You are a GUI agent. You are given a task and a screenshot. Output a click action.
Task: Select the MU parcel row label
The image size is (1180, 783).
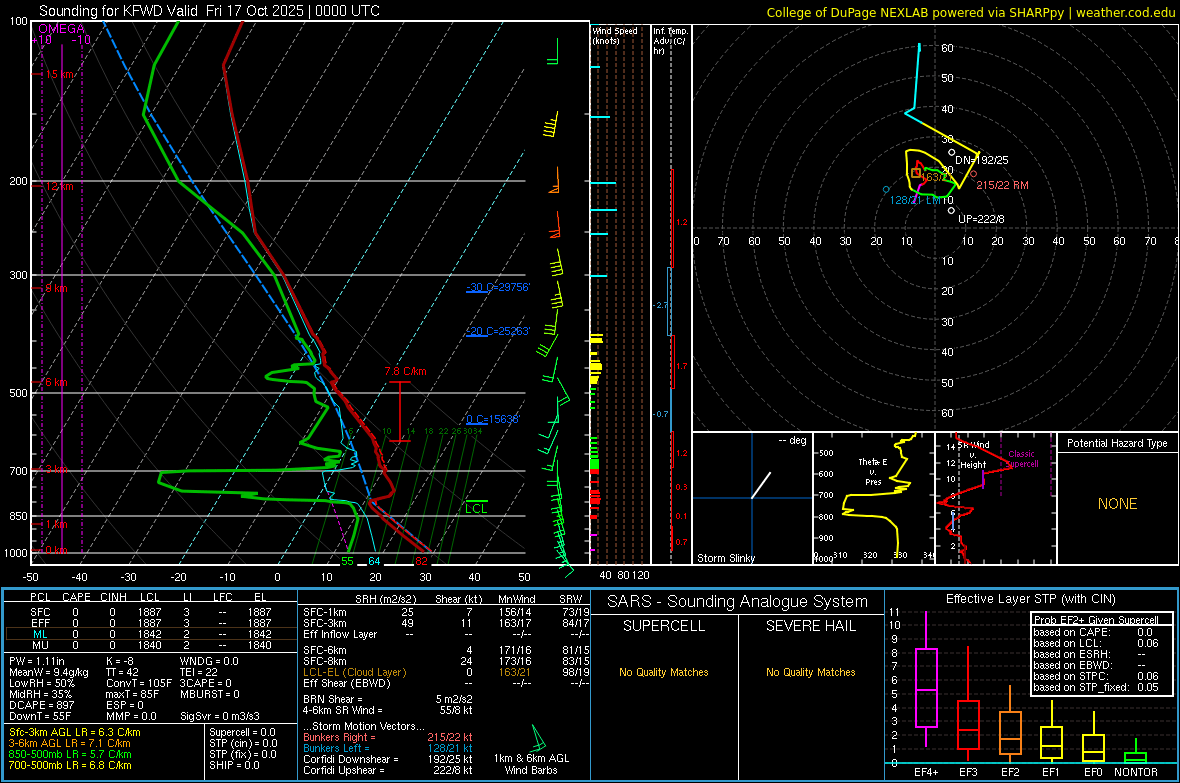click(40, 645)
